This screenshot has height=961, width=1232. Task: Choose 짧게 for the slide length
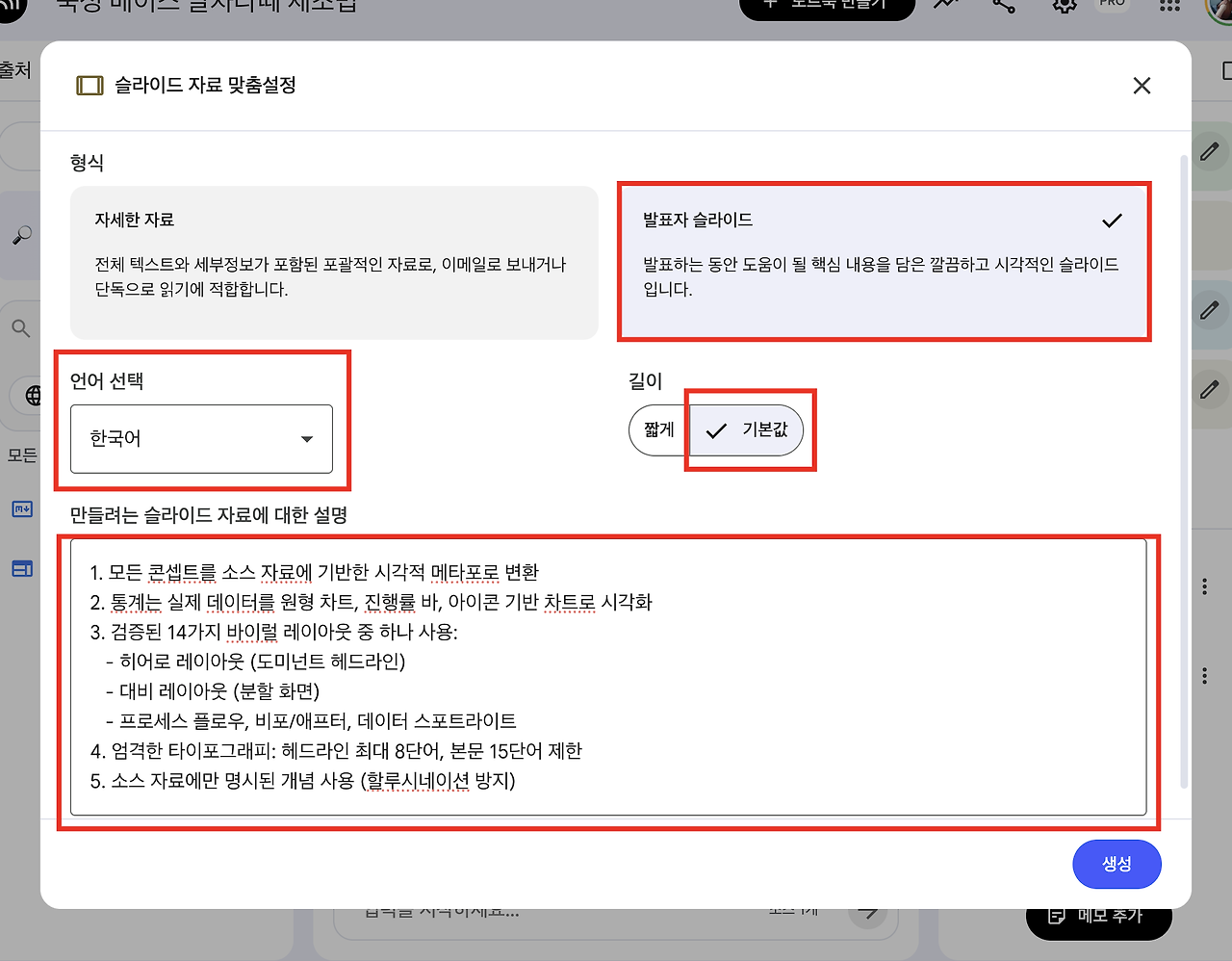click(657, 430)
